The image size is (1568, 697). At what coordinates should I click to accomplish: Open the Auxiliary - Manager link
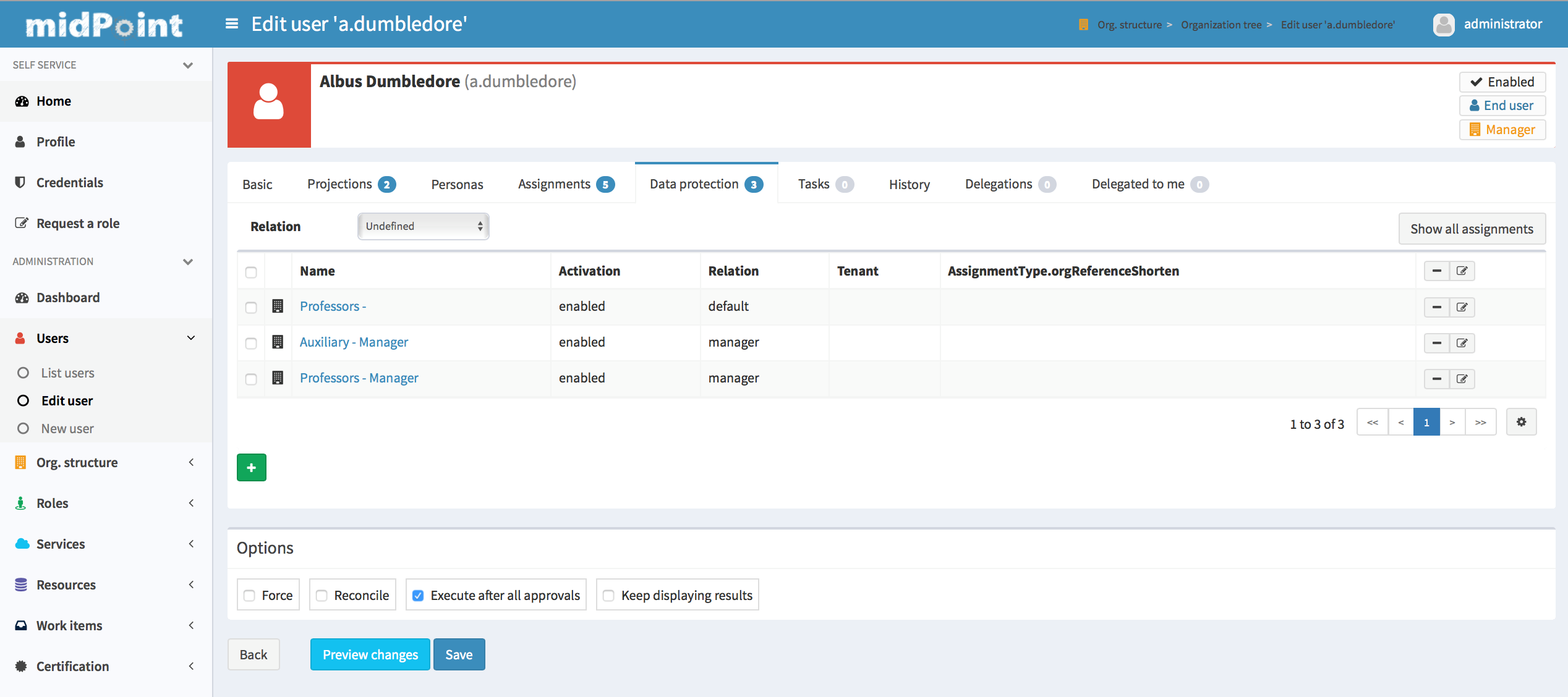tap(354, 342)
